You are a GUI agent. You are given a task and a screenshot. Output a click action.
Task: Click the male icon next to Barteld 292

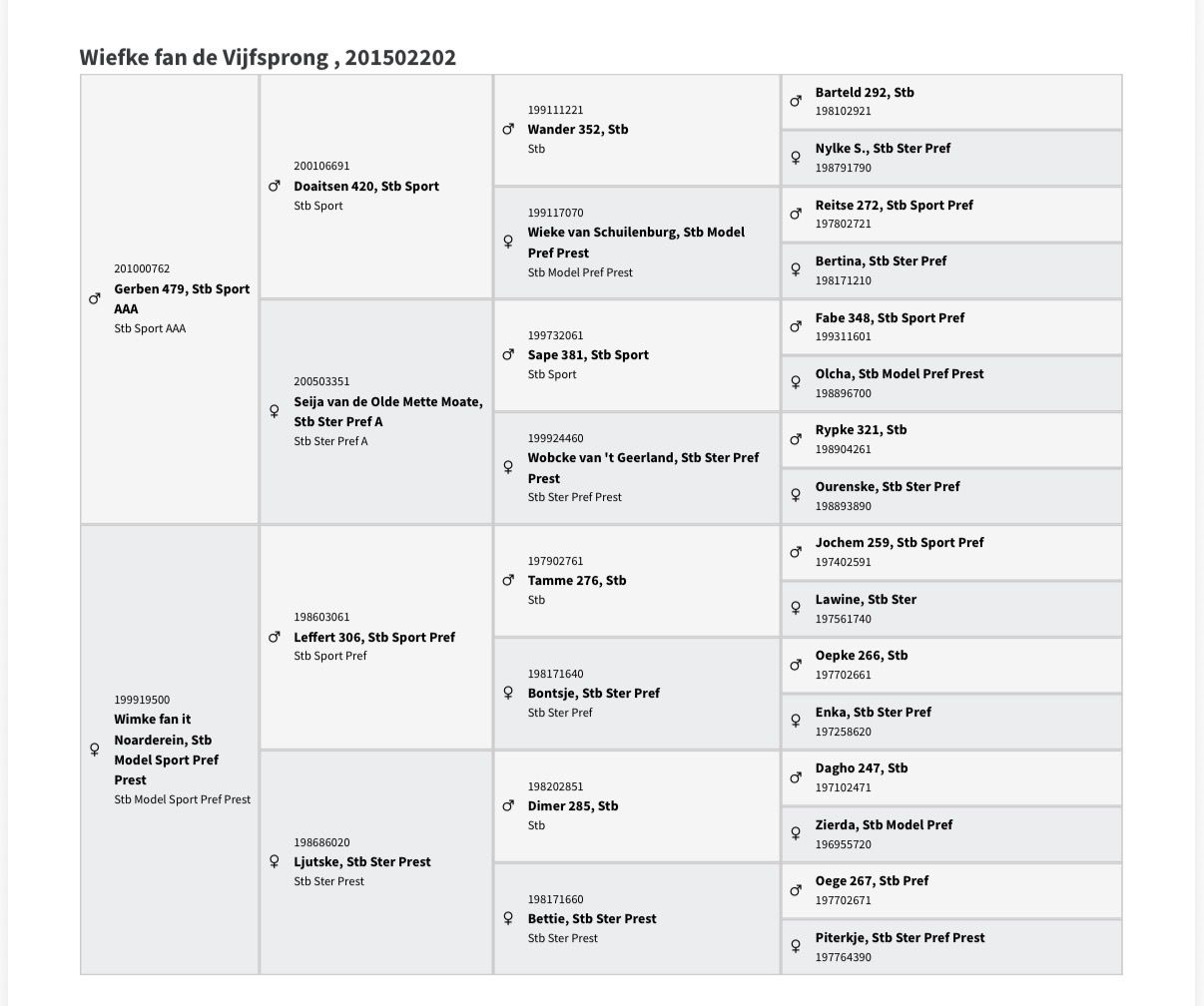(796, 101)
